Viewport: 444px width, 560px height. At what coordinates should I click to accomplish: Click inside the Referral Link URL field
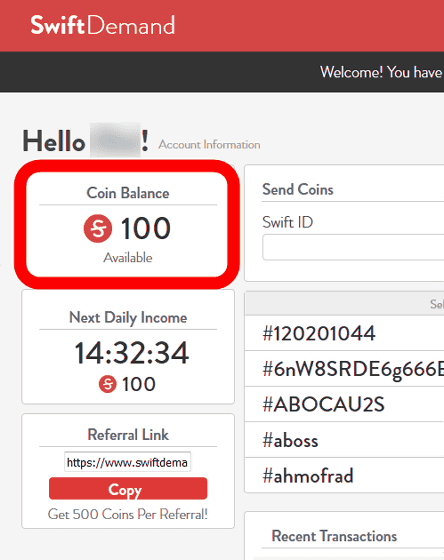click(x=127, y=462)
